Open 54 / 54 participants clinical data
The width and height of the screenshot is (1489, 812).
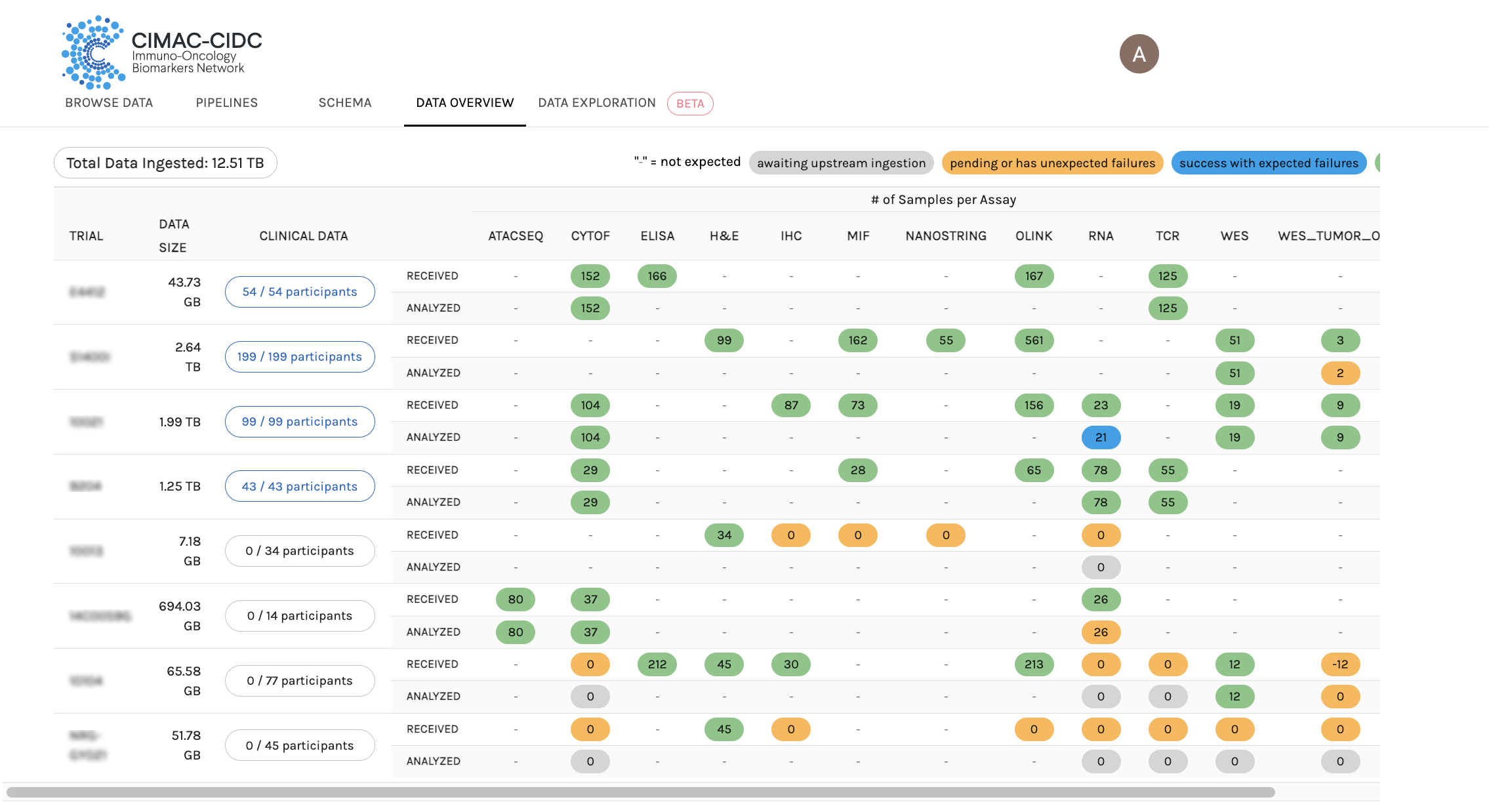[300, 292]
